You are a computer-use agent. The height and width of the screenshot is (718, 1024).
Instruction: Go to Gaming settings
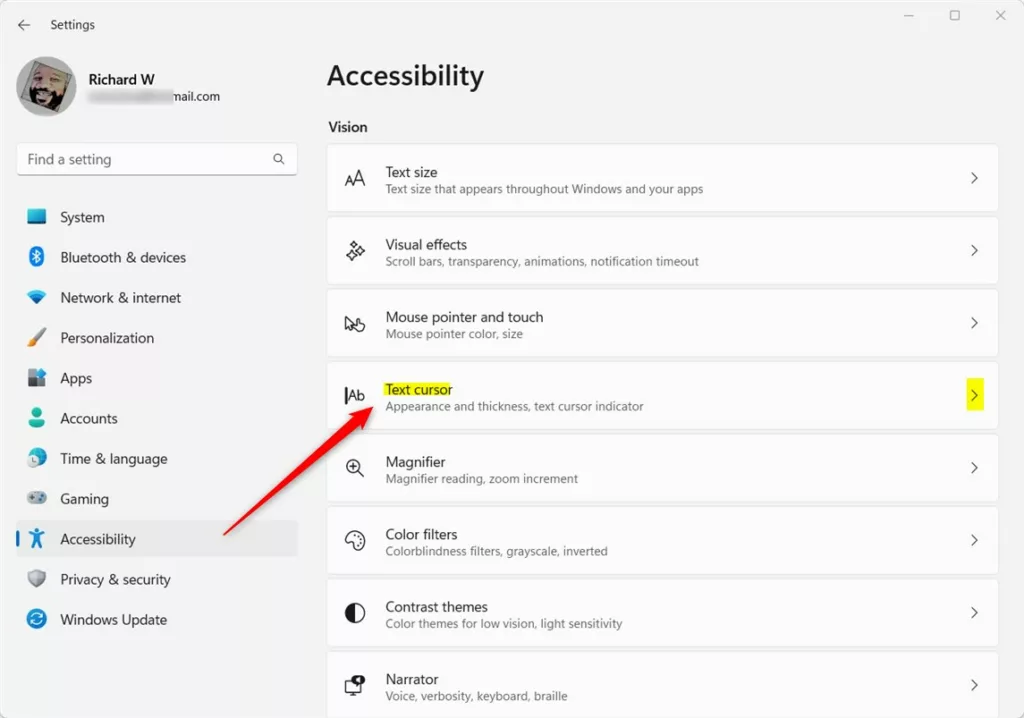[84, 499]
